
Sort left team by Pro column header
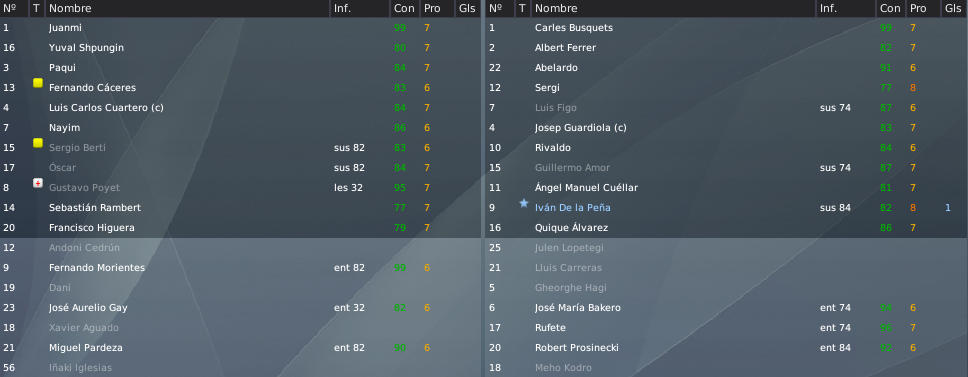click(x=432, y=9)
